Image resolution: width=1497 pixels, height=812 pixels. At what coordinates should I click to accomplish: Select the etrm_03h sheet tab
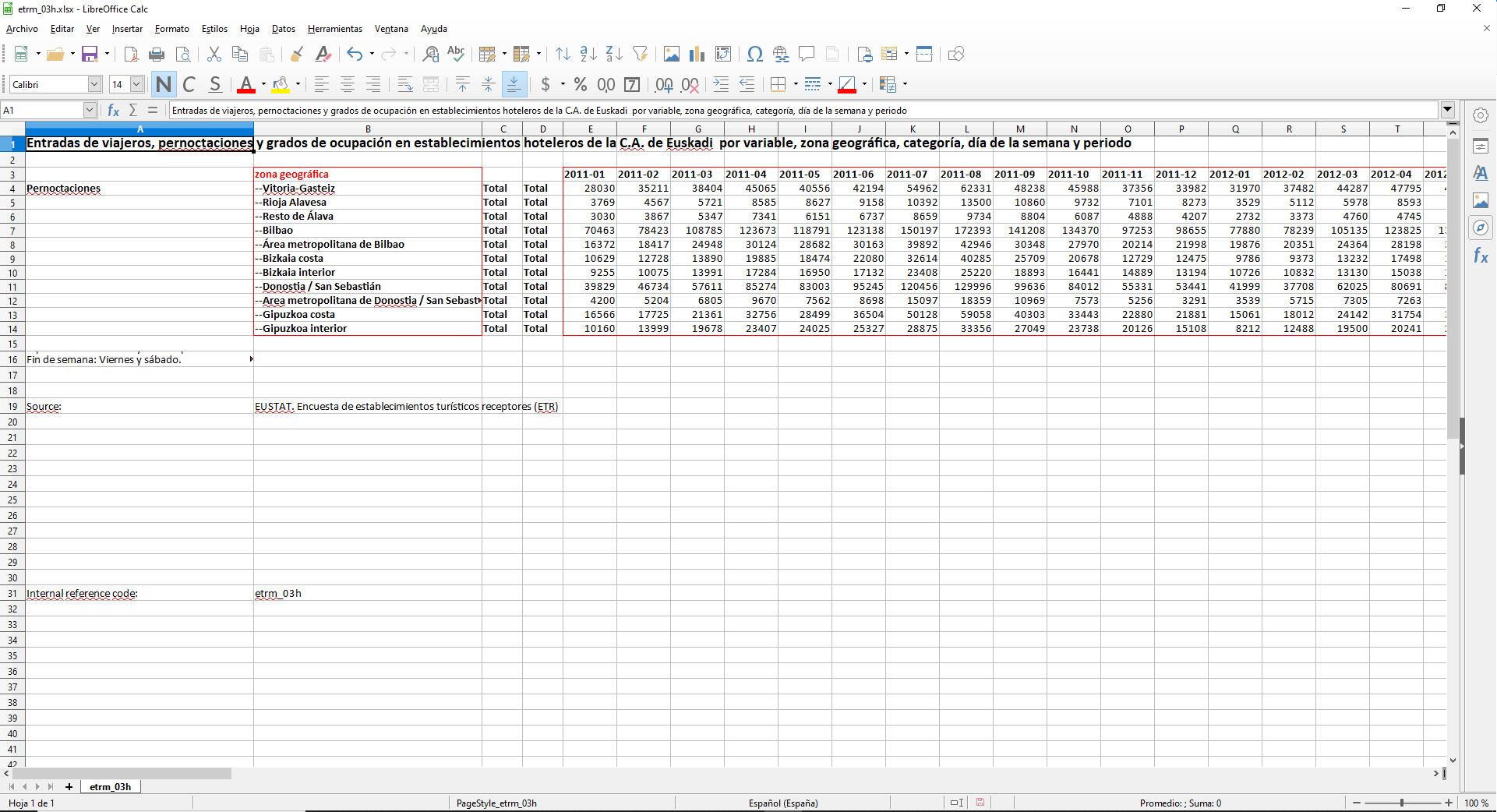click(x=110, y=786)
